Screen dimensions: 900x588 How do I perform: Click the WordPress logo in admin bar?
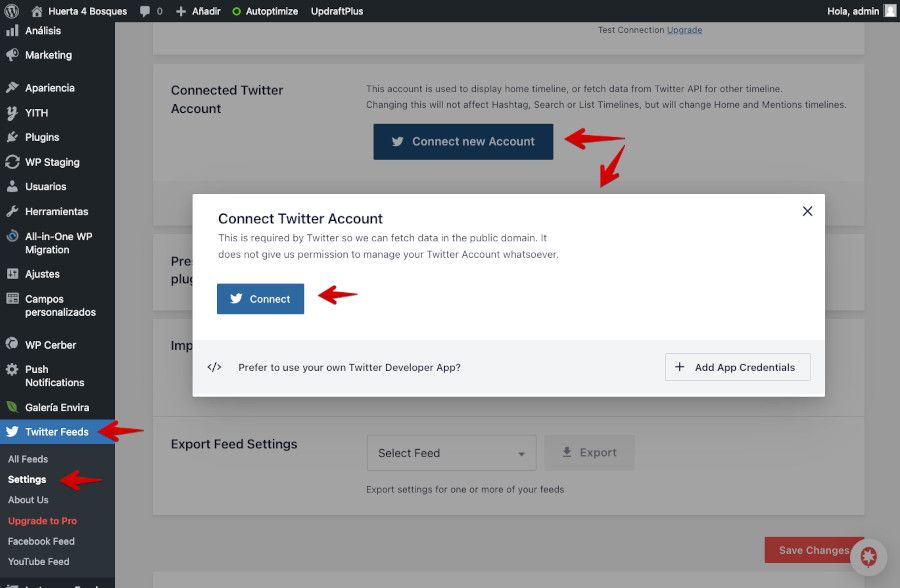coord(11,11)
